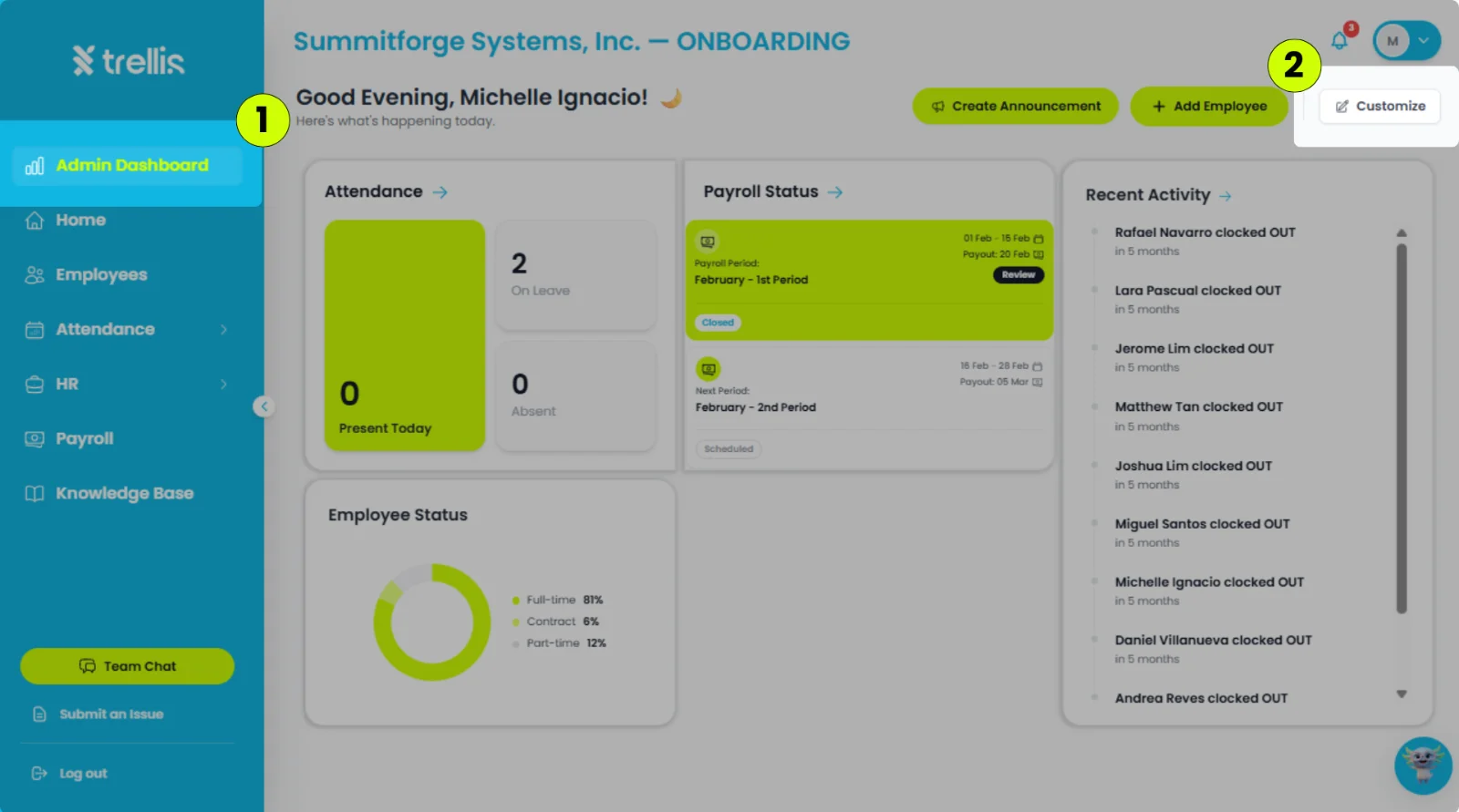Click the trellis logo in the sidebar
Viewport: 1459px width, 812px height.
[x=129, y=61]
